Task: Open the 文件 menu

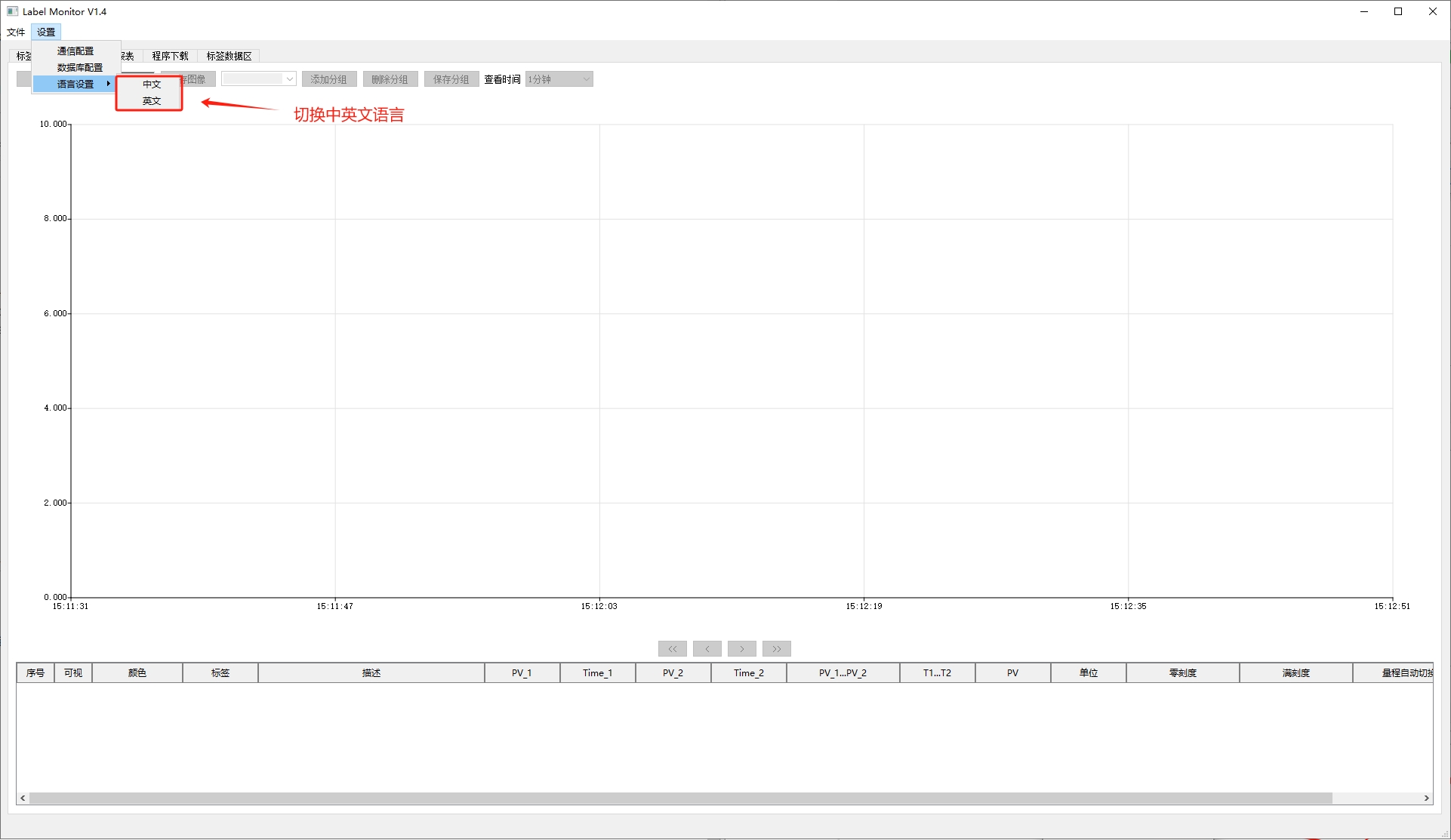Action: click(x=16, y=32)
